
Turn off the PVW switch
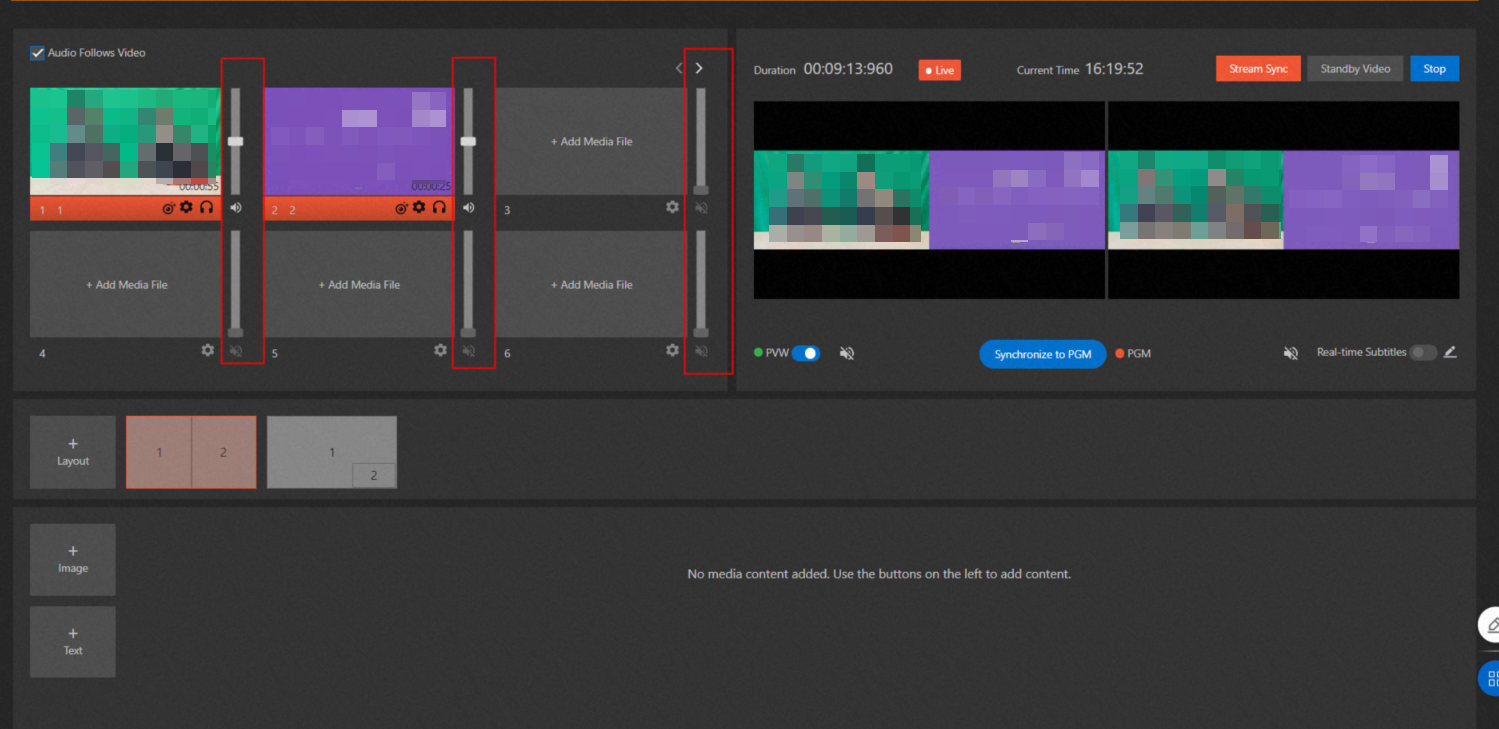click(806, 353)
